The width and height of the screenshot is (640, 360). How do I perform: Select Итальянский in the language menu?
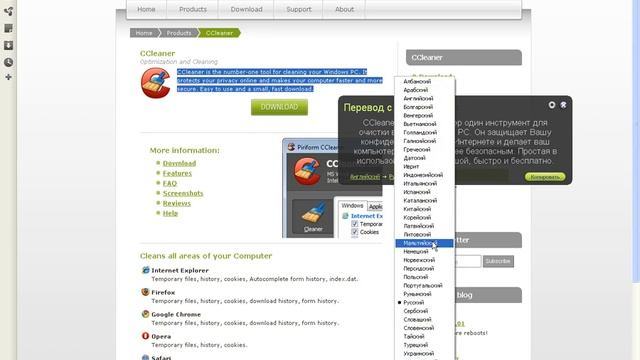coord(424,184)
